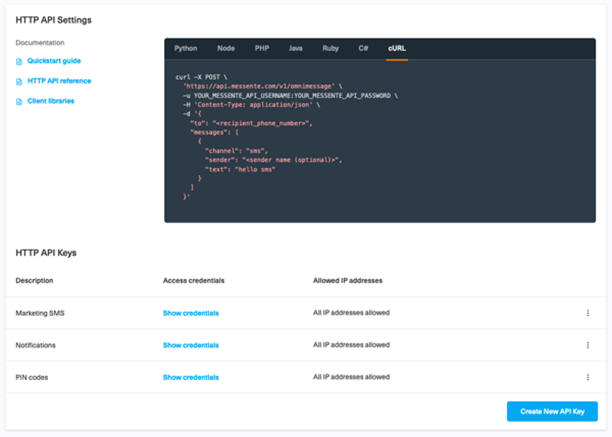This screenshot has height=437, width=612.
Task: Switch to the C# code tab
Action: point(363,48)
